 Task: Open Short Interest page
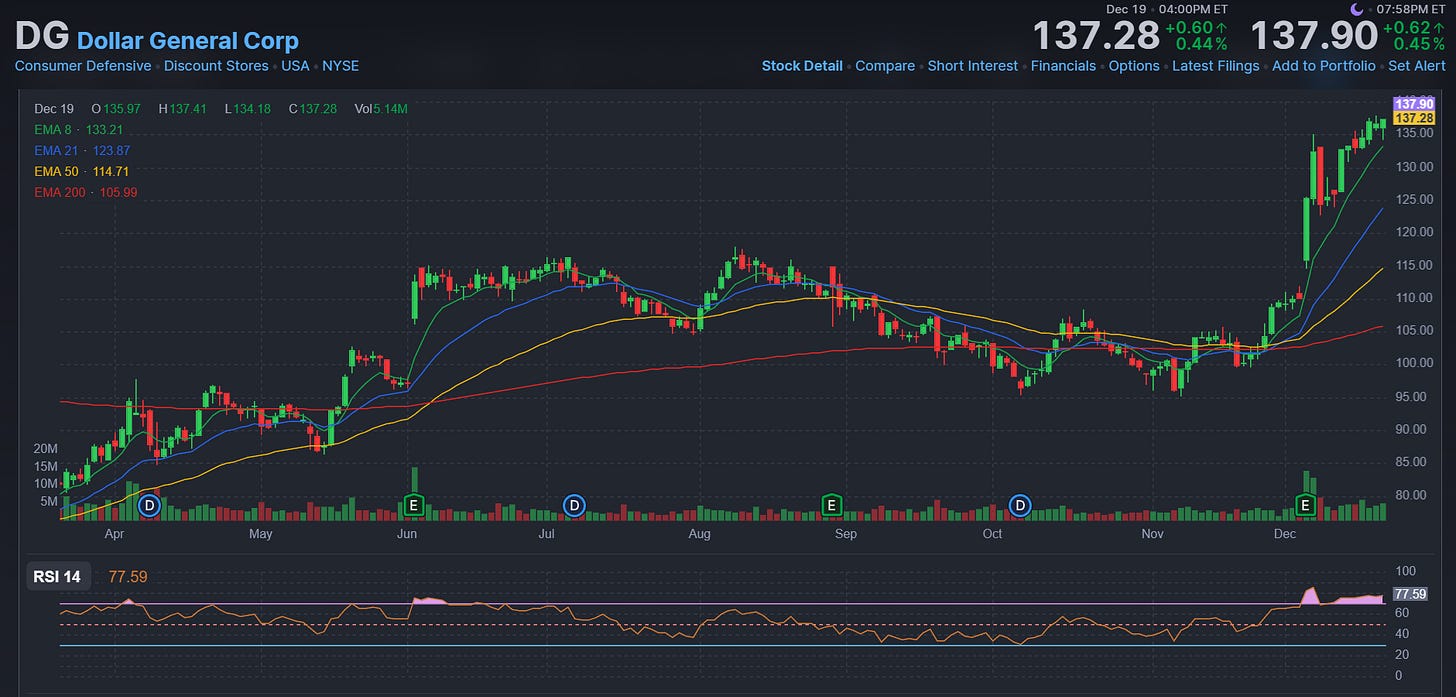coord(972,66)
